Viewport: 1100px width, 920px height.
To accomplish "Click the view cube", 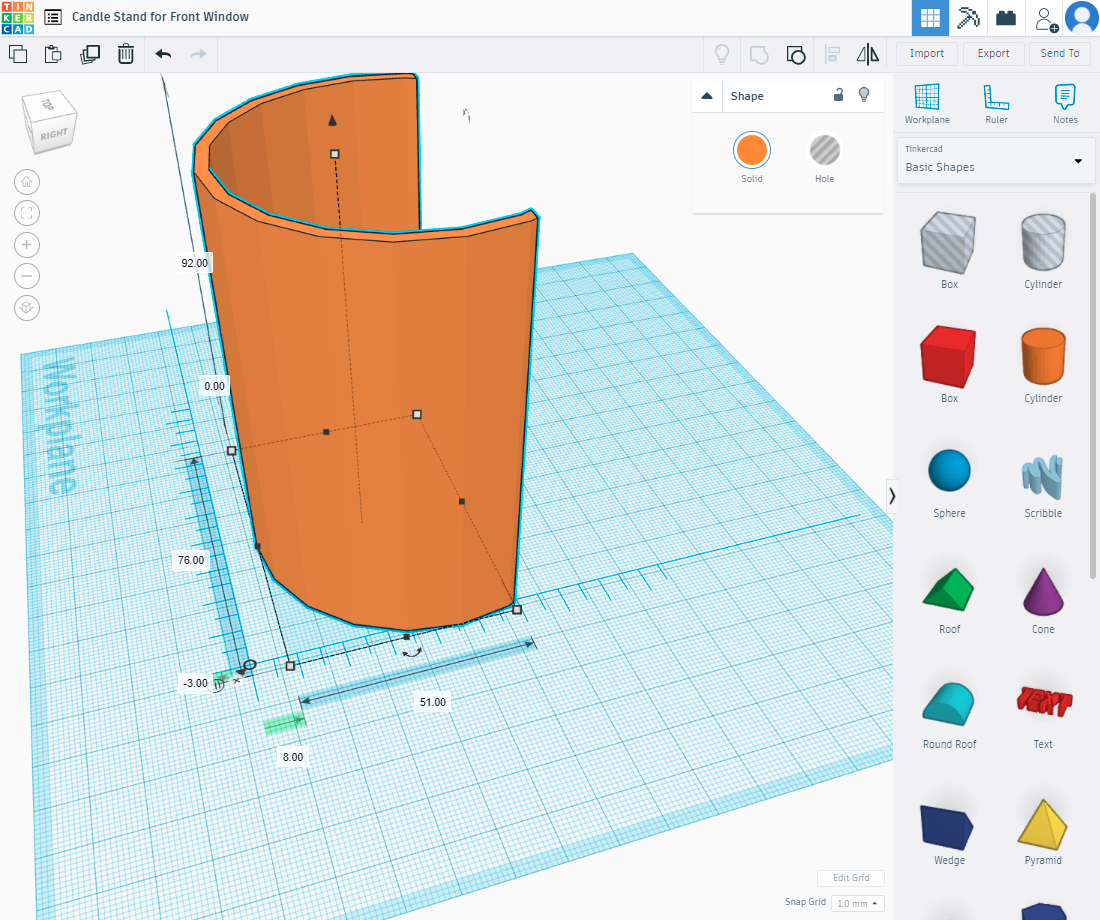I will 51,122.
